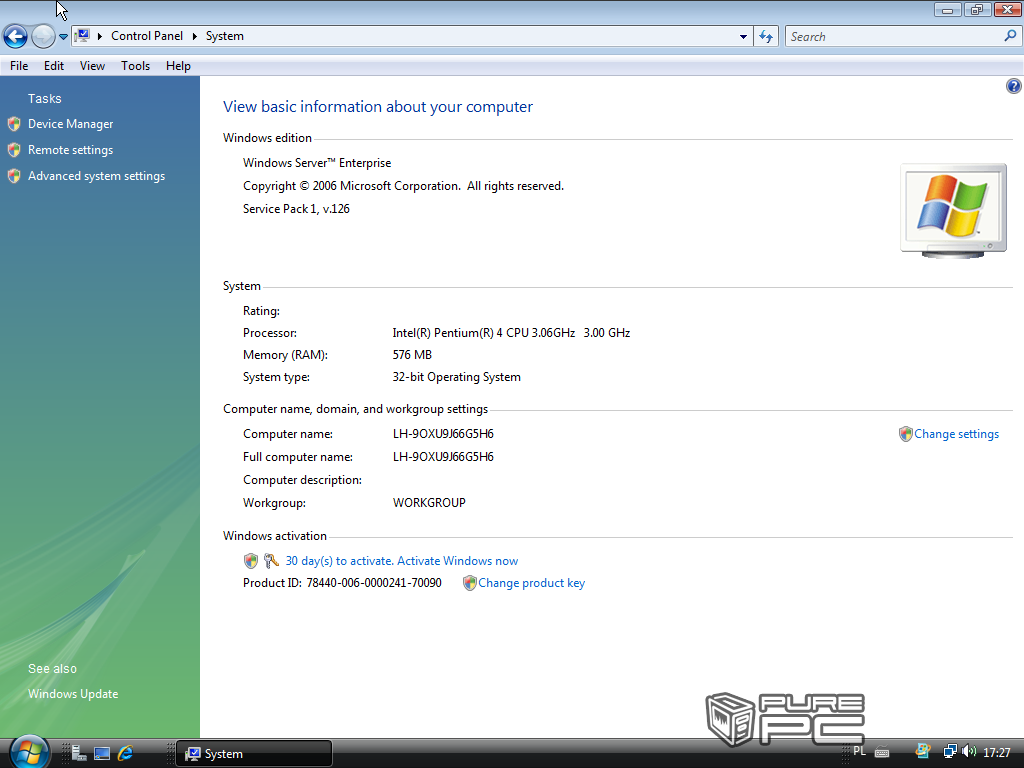Click the Change settings link

click(956, 434)
